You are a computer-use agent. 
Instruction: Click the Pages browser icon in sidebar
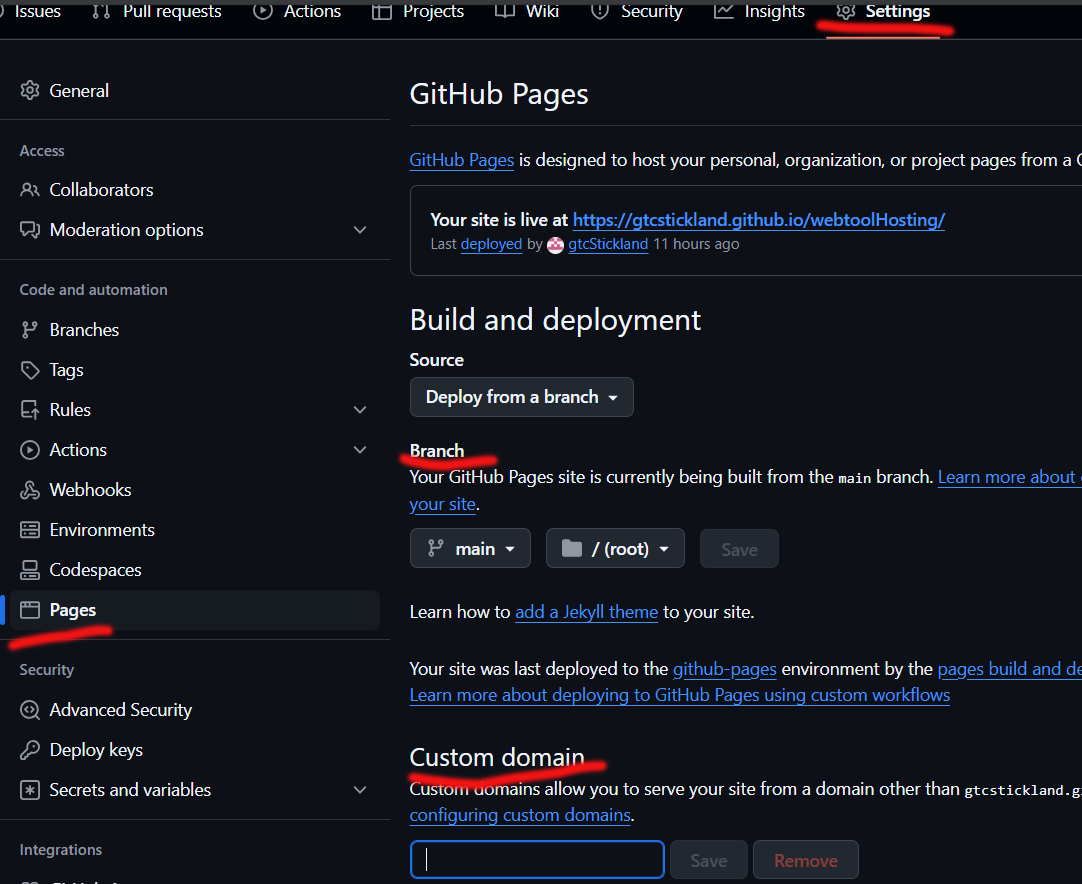tap(30, 610)
